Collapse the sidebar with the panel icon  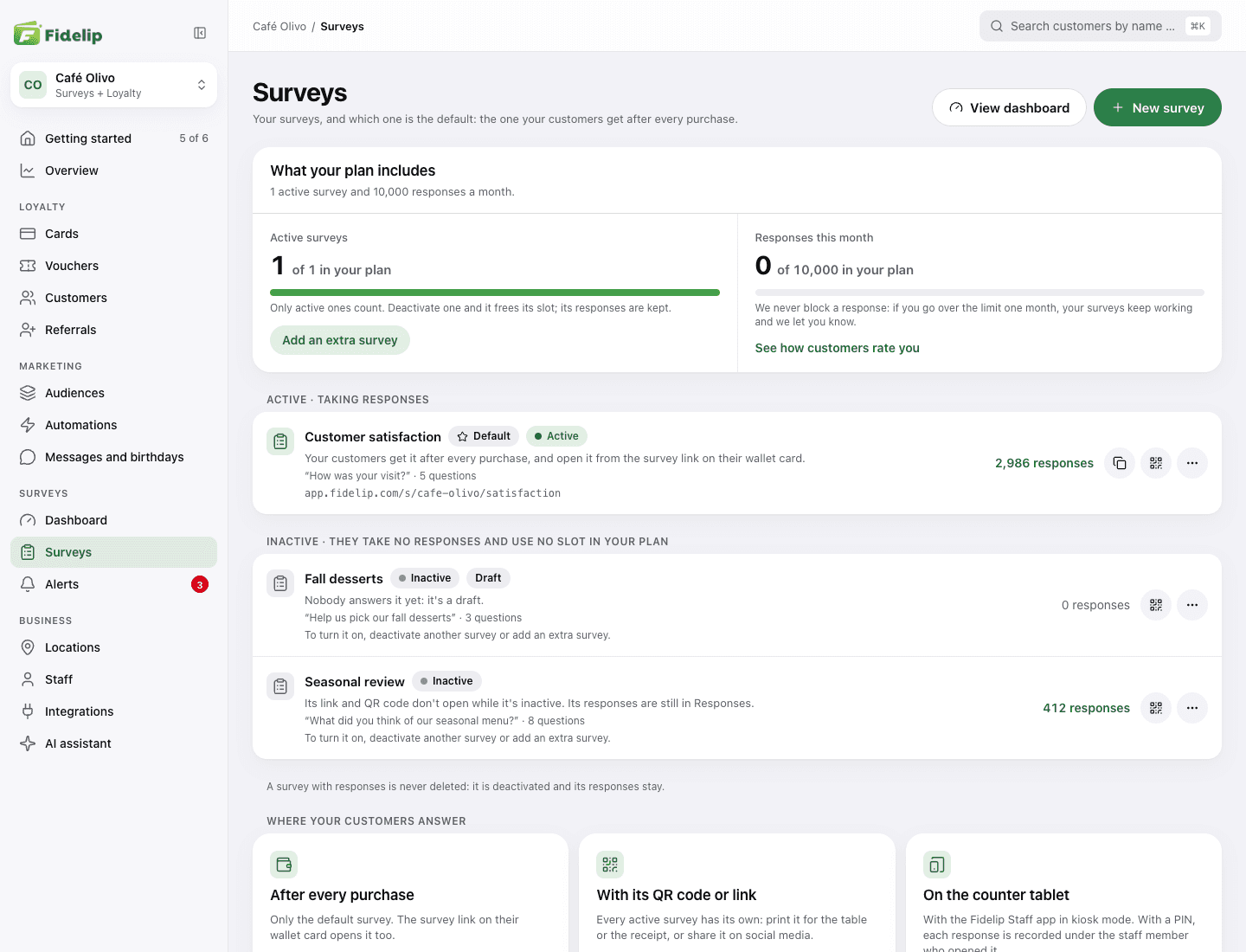point(200,33)
